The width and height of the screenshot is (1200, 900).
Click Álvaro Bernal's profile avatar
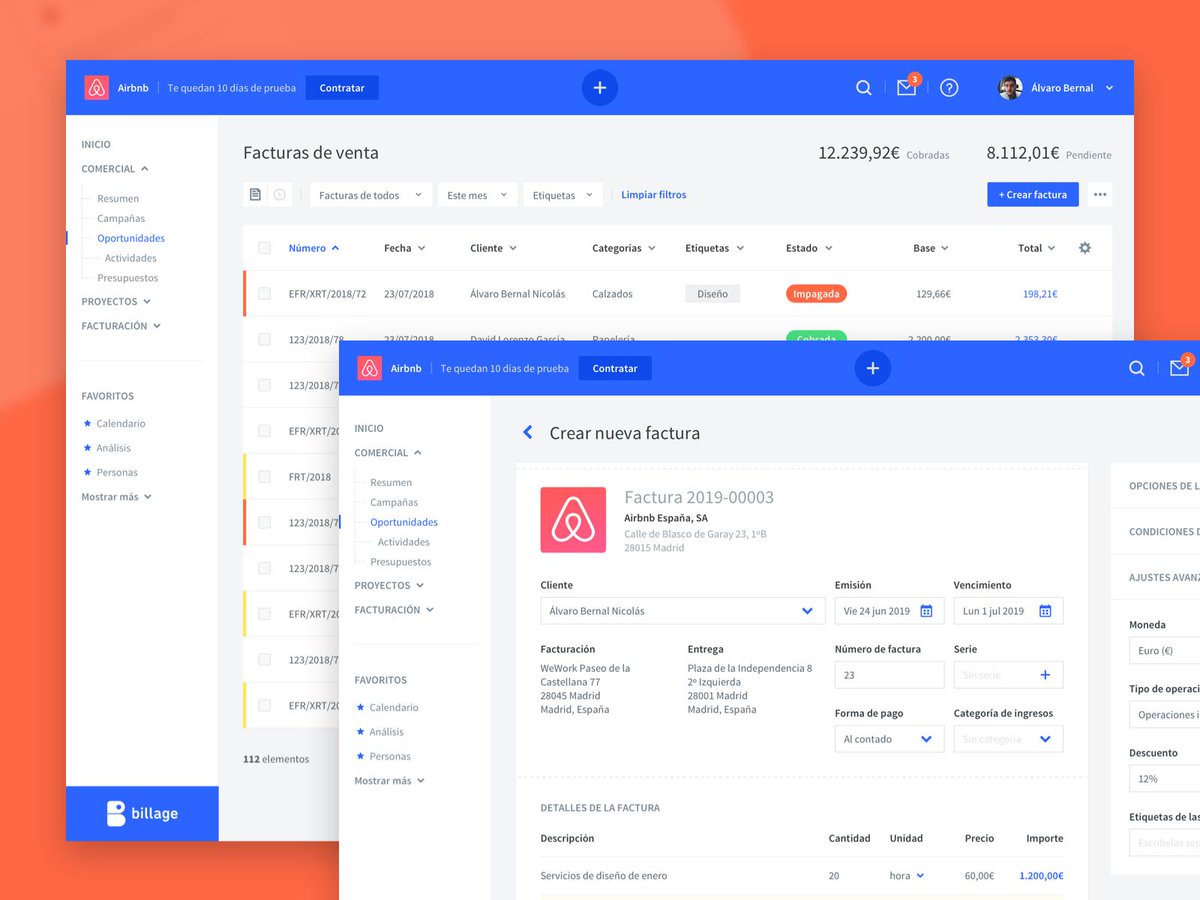pyautogui.click(x=1010, y=88)
